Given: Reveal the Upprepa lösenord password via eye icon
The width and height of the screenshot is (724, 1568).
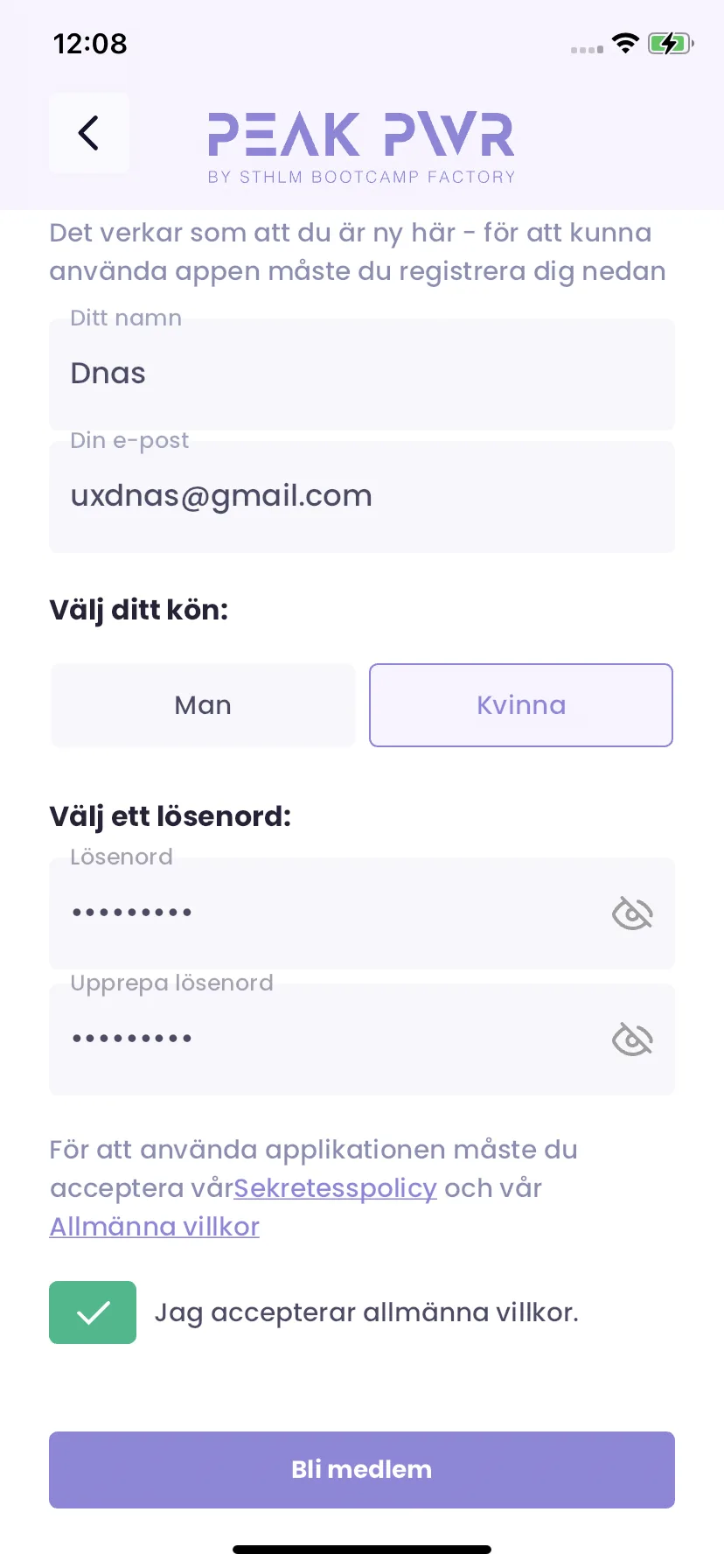Looking at the screenshot, I should (632, 1039).
